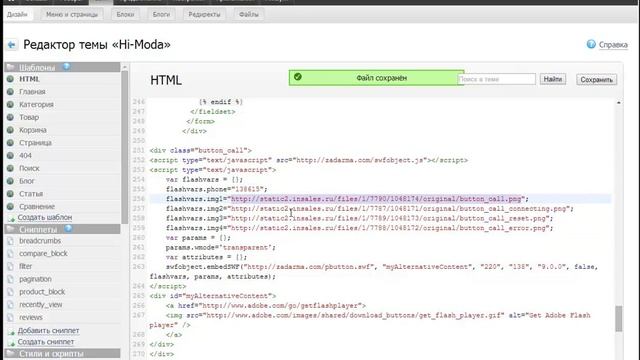Open the Блоги tab
This screenshot has width=640, height=360.
[161, 14]
